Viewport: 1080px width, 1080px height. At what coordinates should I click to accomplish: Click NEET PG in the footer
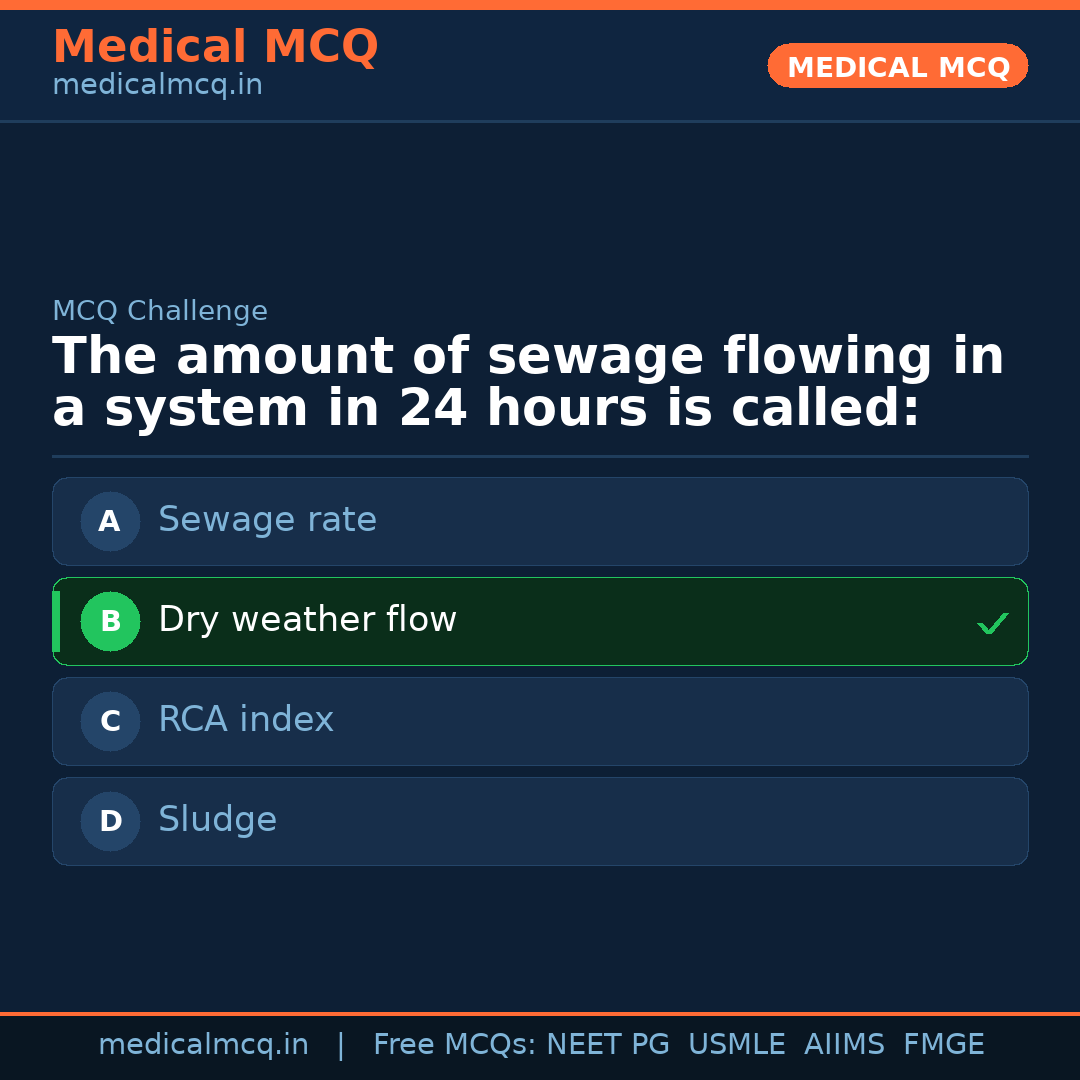click(x=608, y=1045)
